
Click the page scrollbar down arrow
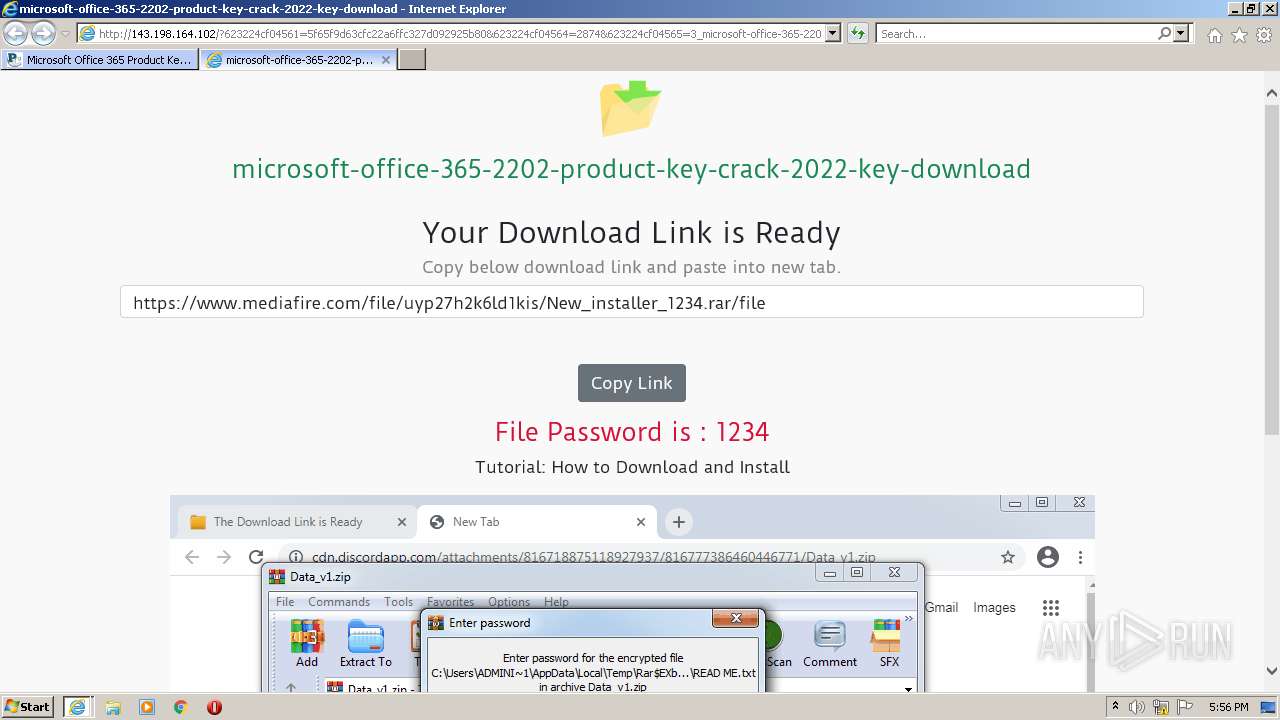pyautogui.click(x=1272, y=671)
